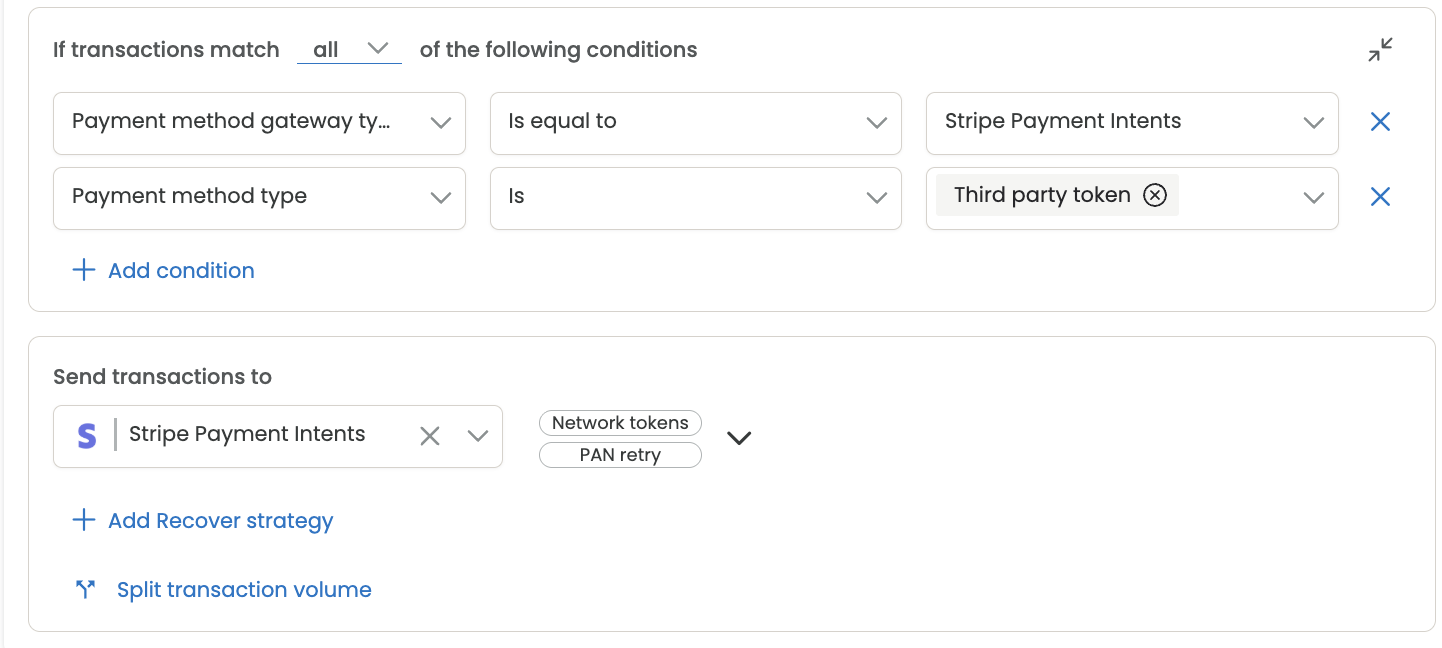Click the Stripe S logo icon
1442x648 pixels.
click(87, 435)
